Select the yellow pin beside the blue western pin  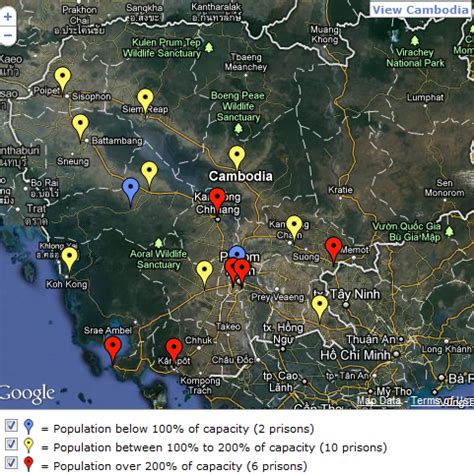click(149, 175)
